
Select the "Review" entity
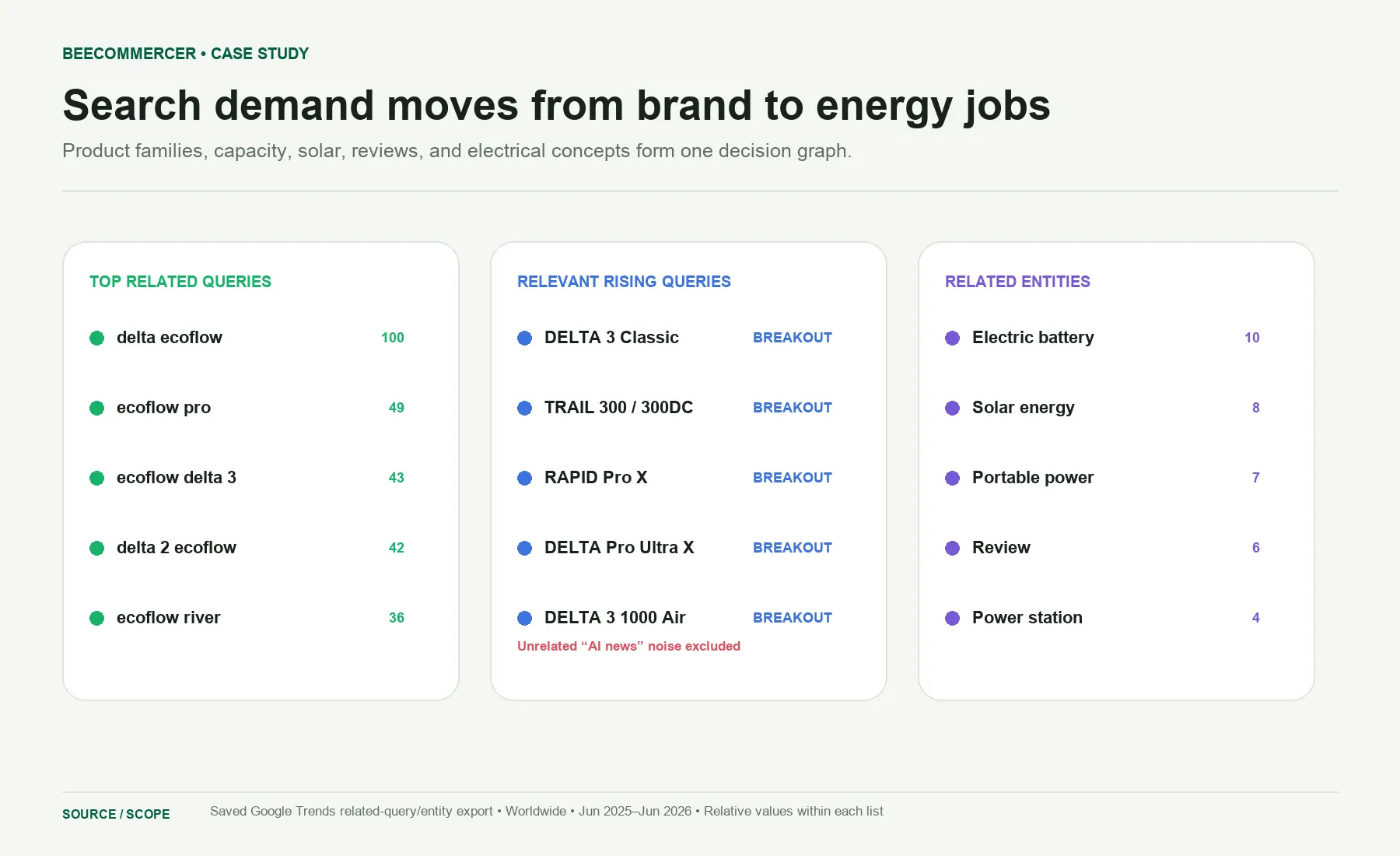point(1001,548)
